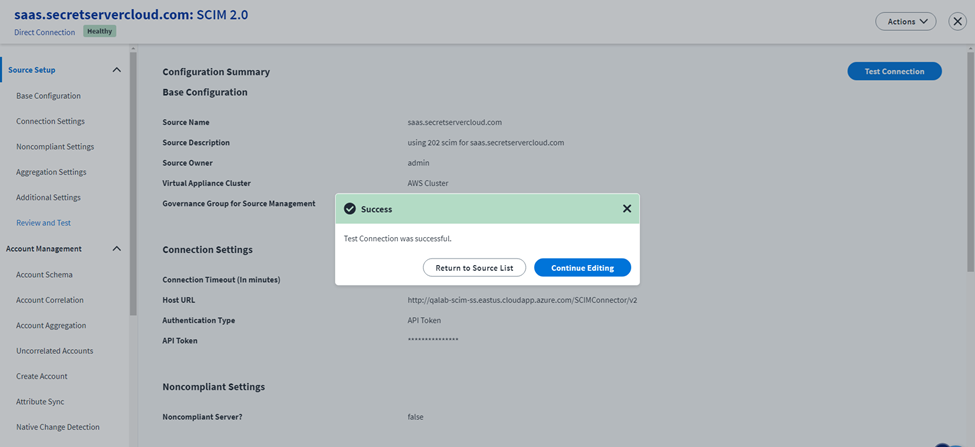Screen dimensions: 975x447
Task: Go to Account Correlation page
Action: [50, 300]
